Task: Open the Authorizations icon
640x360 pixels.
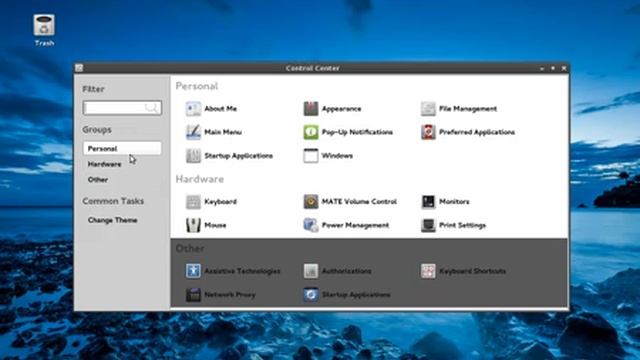Action: coord(311,271)
